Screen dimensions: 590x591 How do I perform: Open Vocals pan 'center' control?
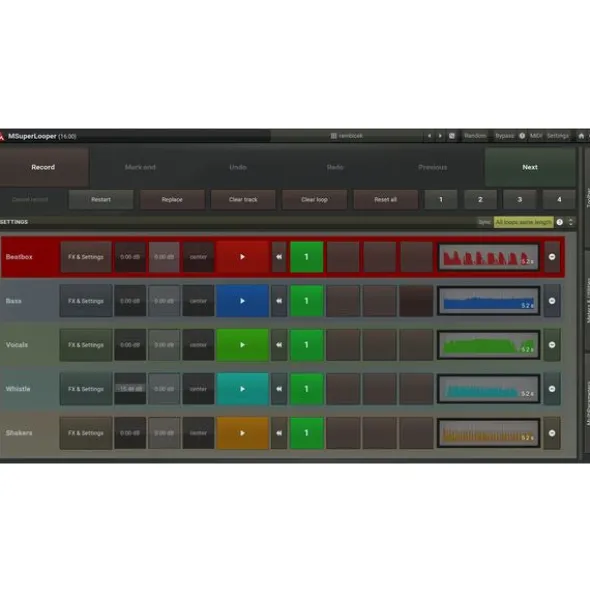tap(198, 345)
